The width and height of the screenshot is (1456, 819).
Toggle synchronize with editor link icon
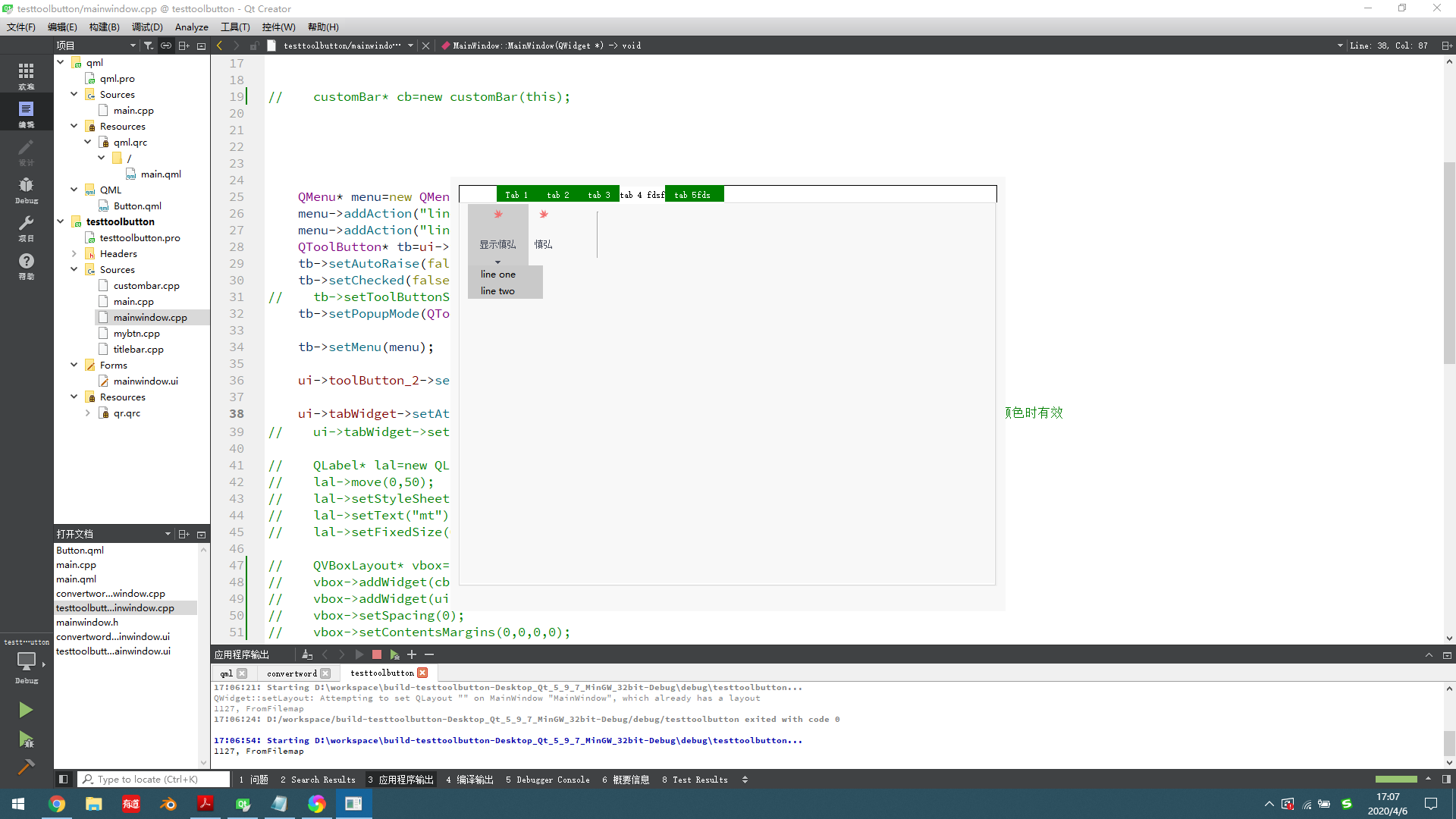pos(166,45)
